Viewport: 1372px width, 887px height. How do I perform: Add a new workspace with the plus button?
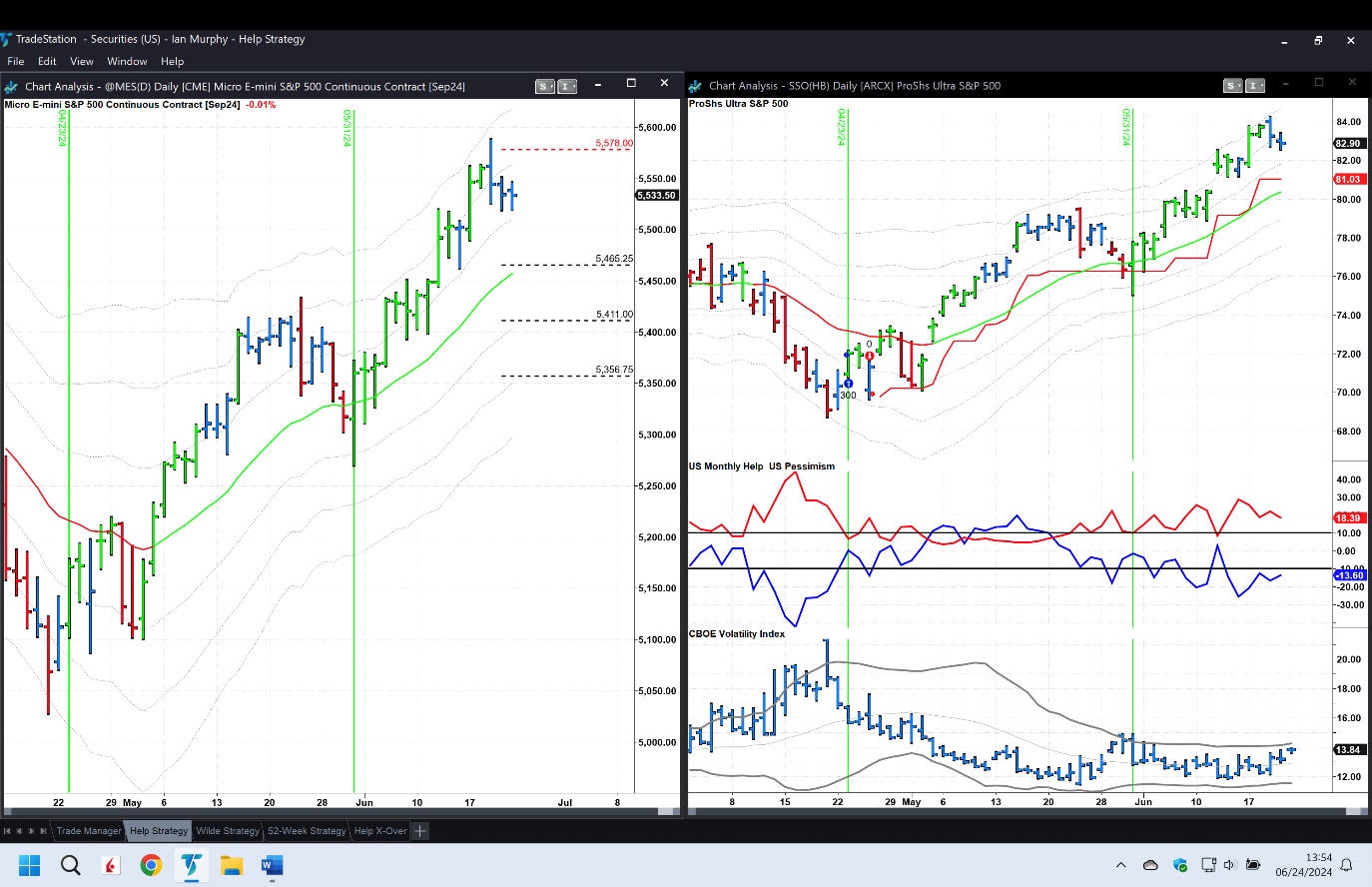pos(420,831)
